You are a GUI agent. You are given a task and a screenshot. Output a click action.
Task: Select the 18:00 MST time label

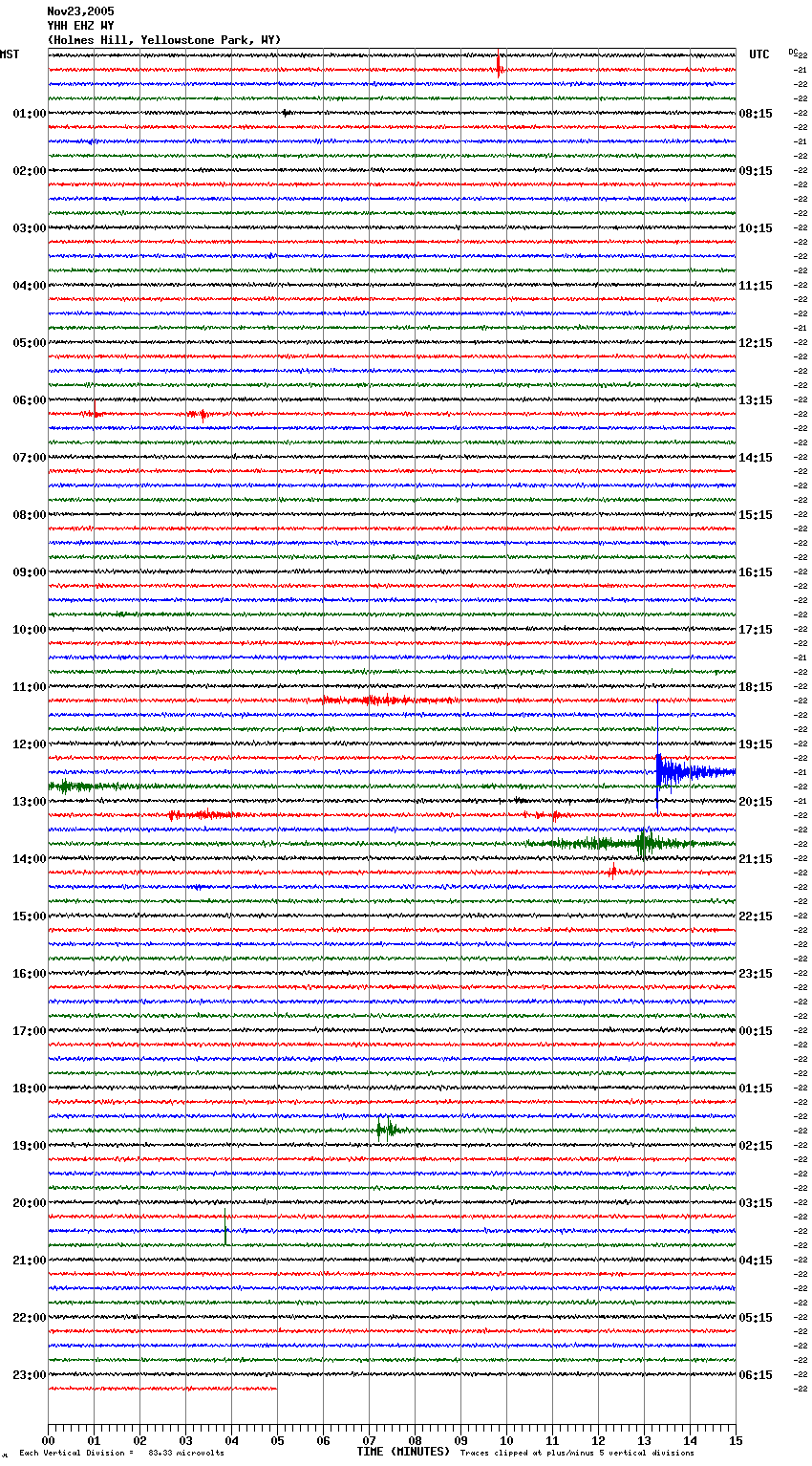[29, 1089]
